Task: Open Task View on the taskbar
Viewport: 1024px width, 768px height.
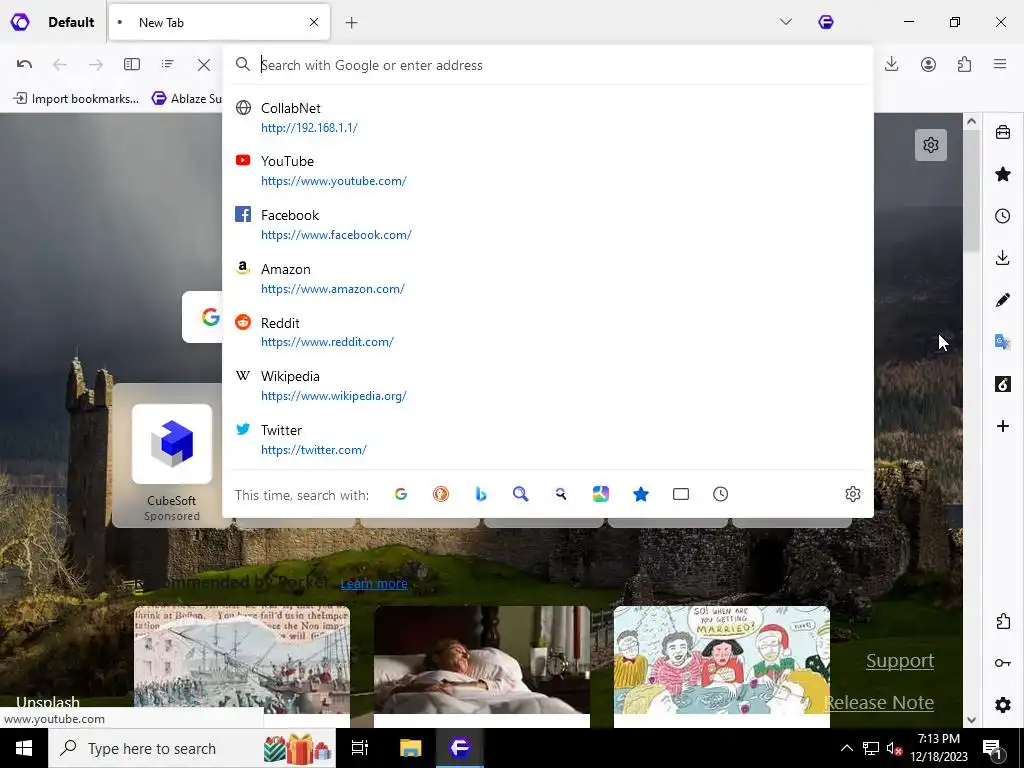Action: (x=360, y=748)
